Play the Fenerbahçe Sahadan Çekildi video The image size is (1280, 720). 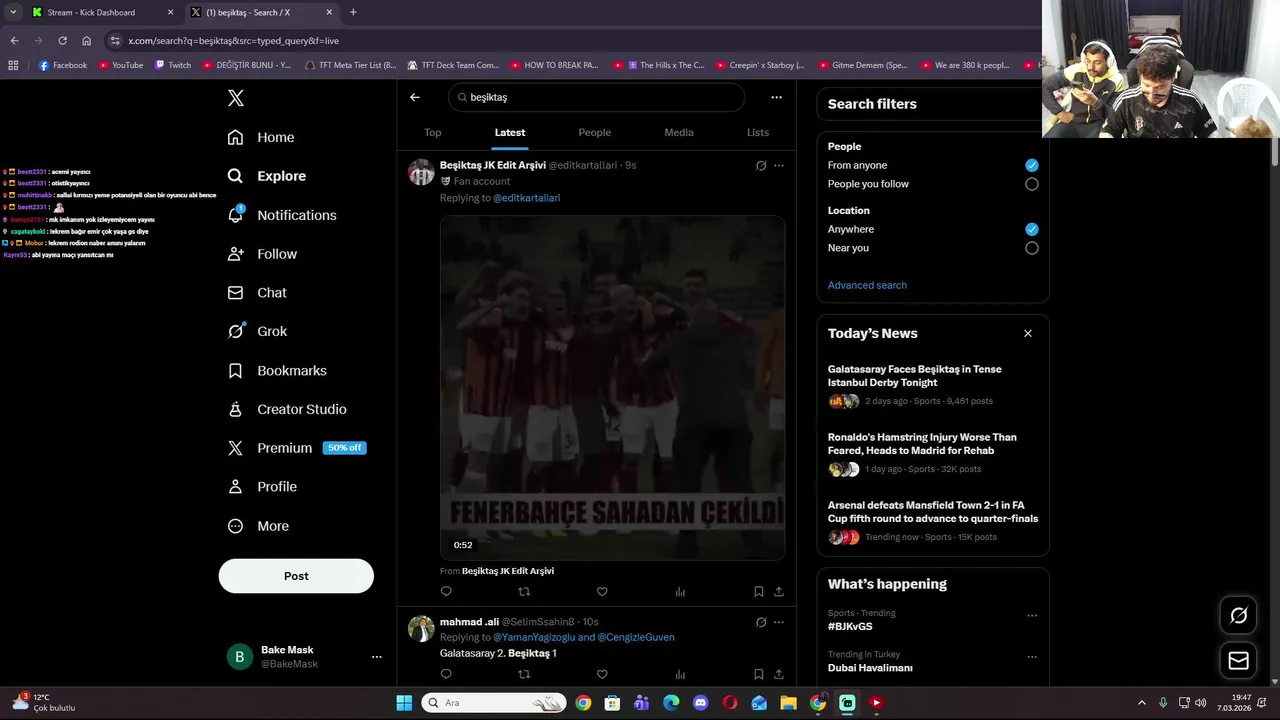coord(612,388)
